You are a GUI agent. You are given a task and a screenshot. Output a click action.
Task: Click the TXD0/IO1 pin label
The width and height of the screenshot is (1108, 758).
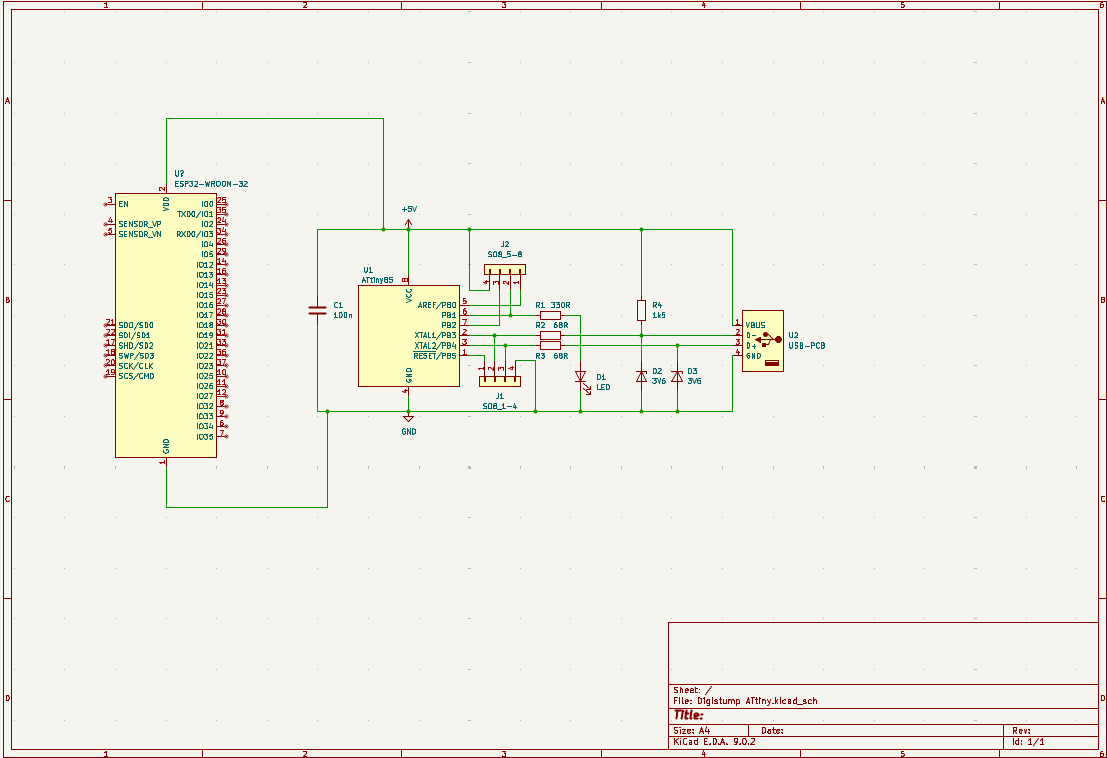point(195,214)
